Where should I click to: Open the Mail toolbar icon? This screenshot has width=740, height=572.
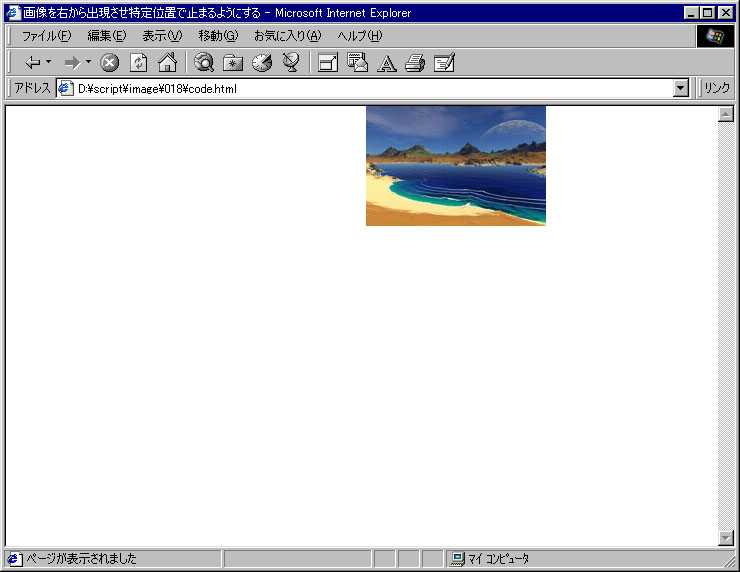pos(357,62)
